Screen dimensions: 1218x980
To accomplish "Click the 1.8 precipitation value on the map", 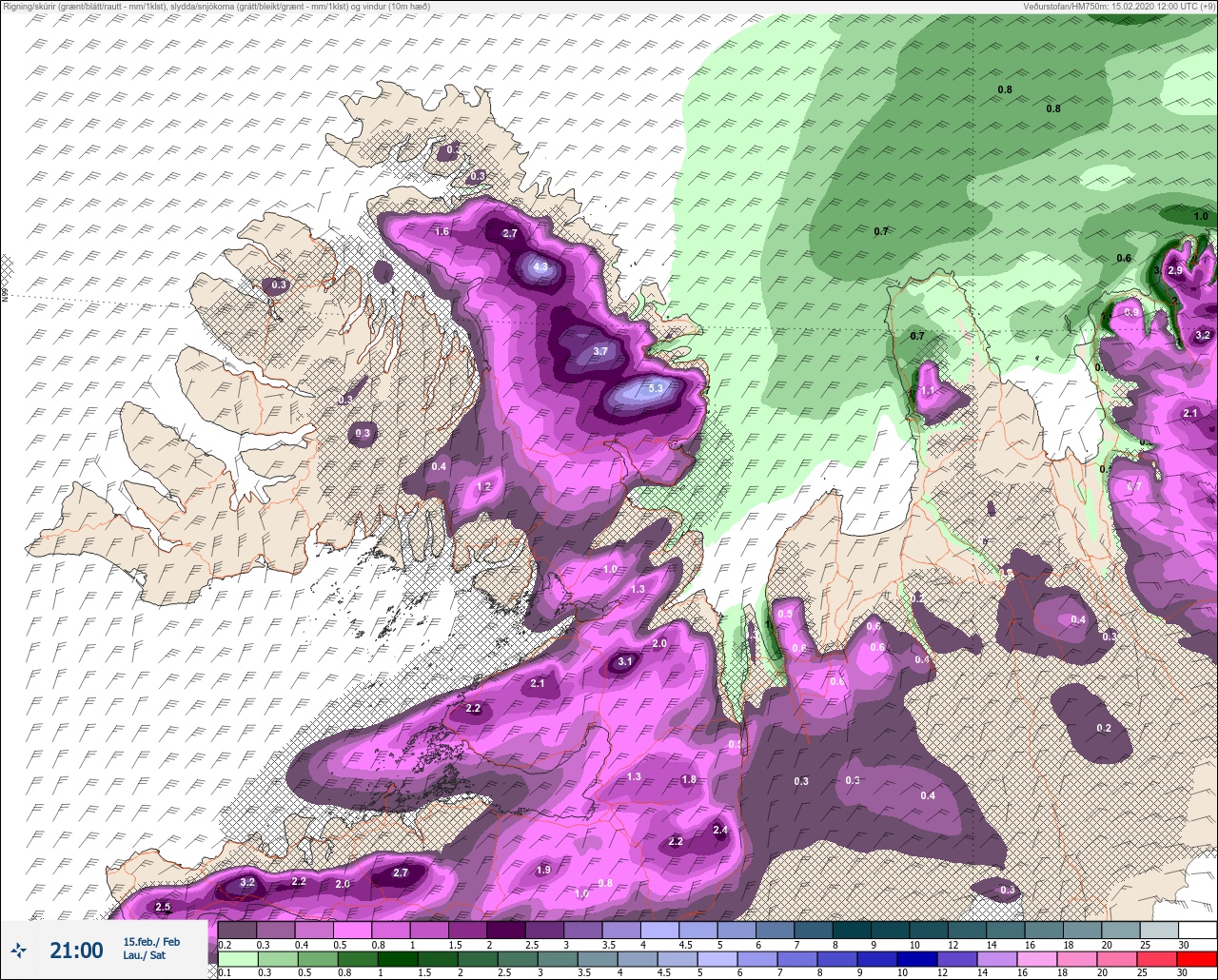I will pyautogui.click(x=690, y=779).
